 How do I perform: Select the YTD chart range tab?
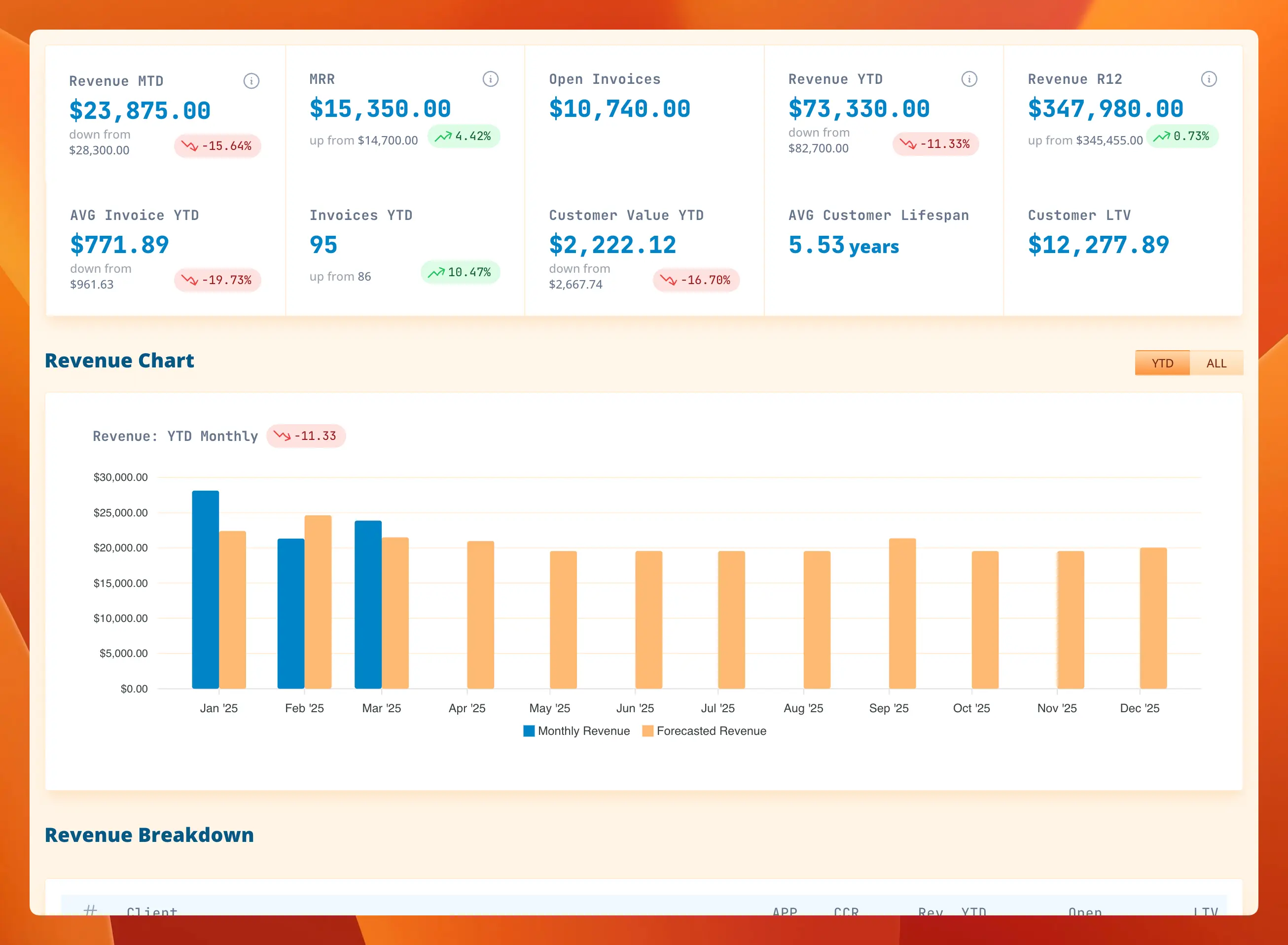coord(1162,363)
